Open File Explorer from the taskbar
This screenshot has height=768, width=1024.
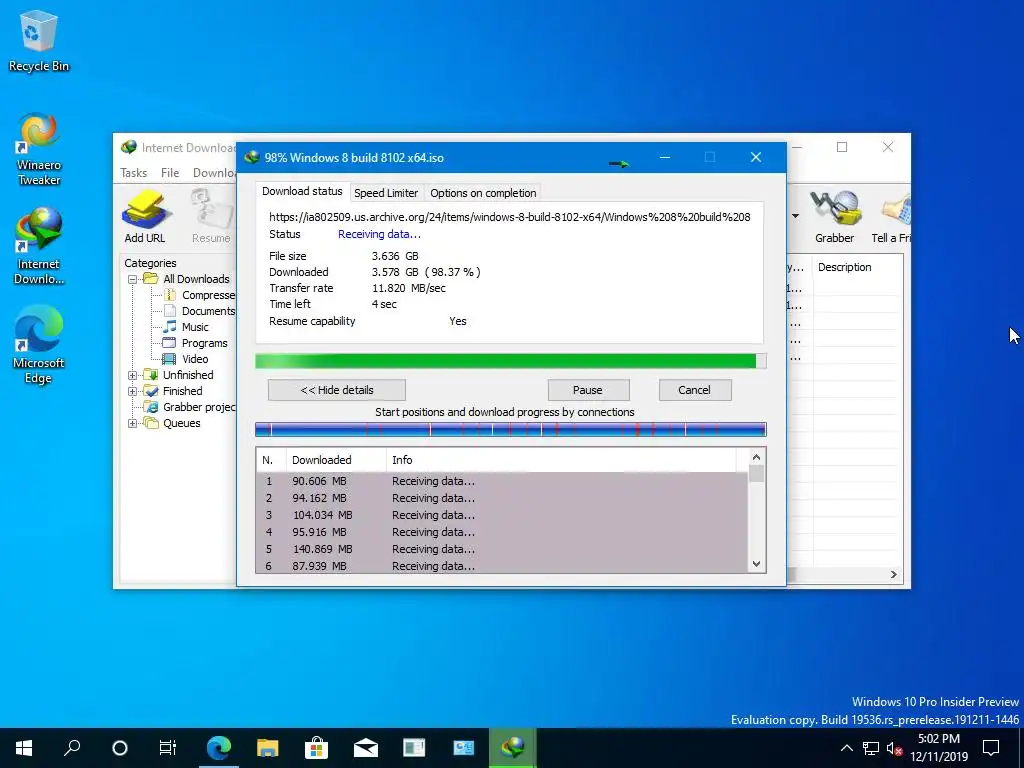point(267,748)
